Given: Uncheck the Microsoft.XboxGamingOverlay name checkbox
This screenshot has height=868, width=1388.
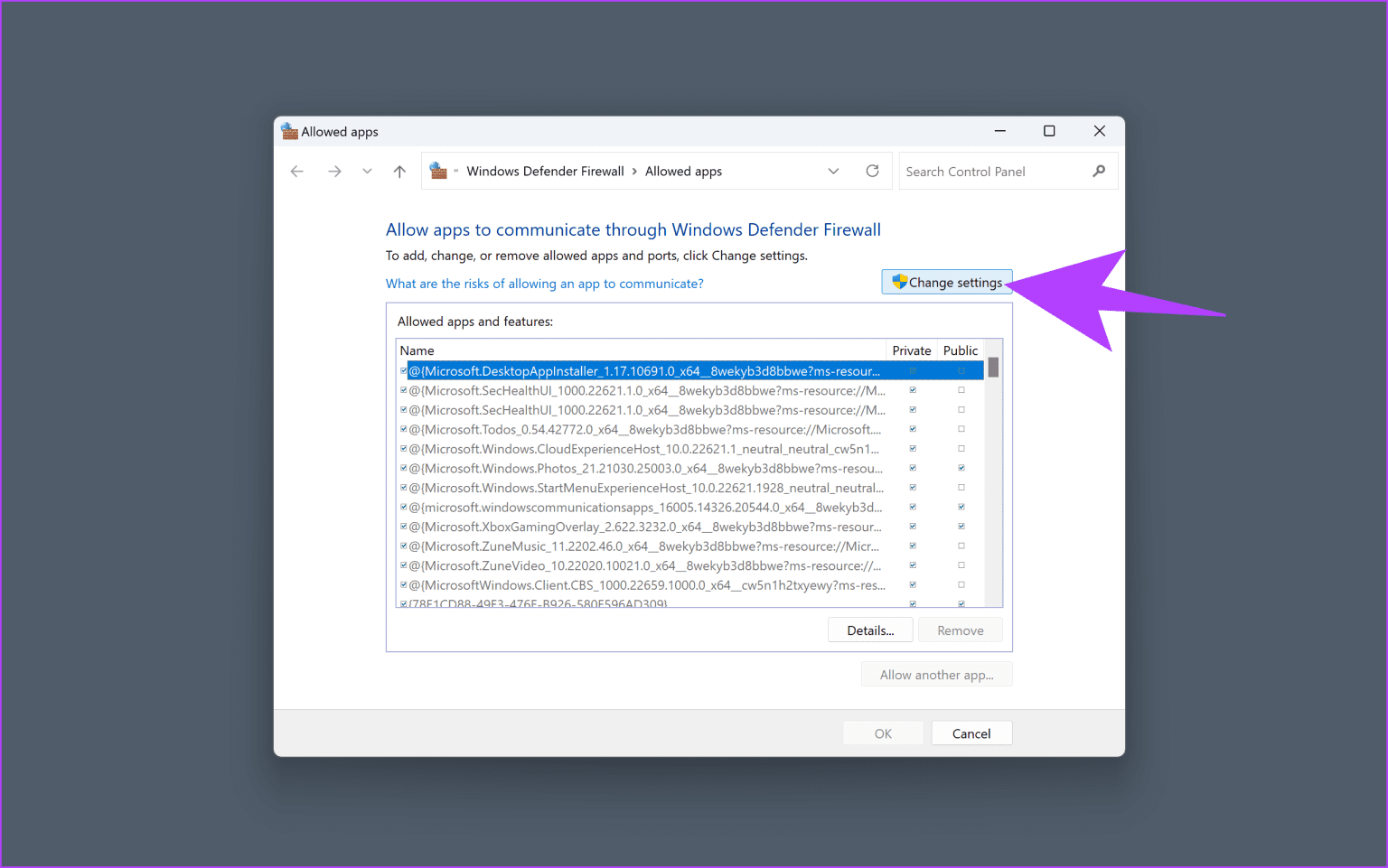Looking at the screenshot, I should [404, 527].
